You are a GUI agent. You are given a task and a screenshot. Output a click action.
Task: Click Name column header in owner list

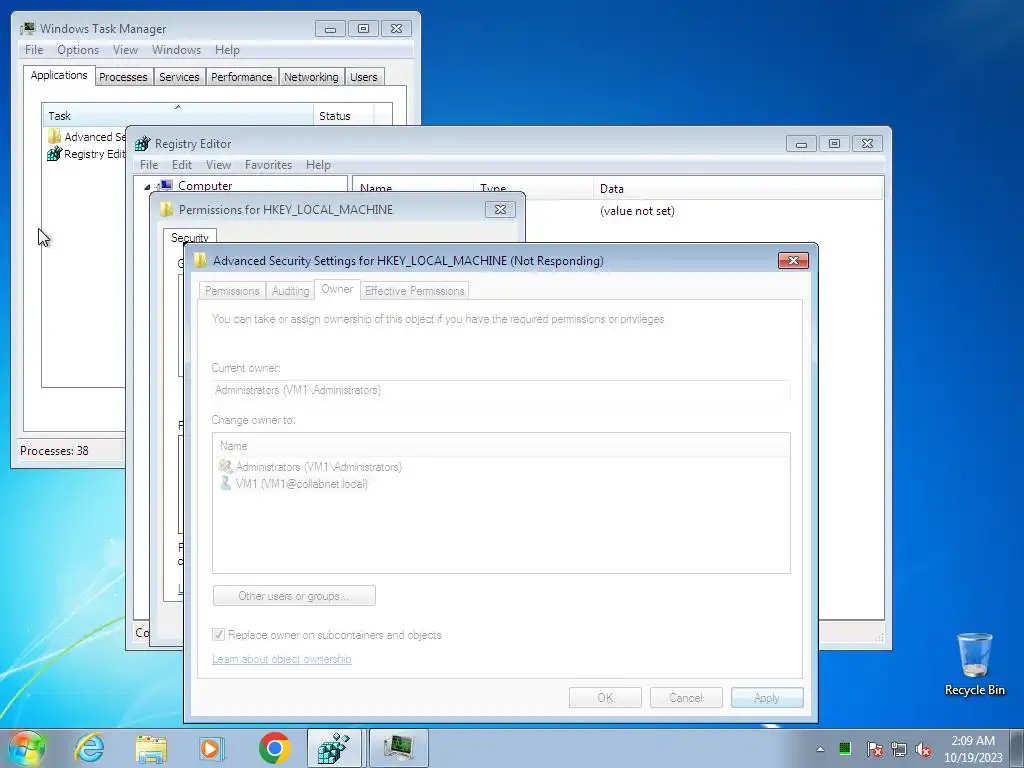501,445
